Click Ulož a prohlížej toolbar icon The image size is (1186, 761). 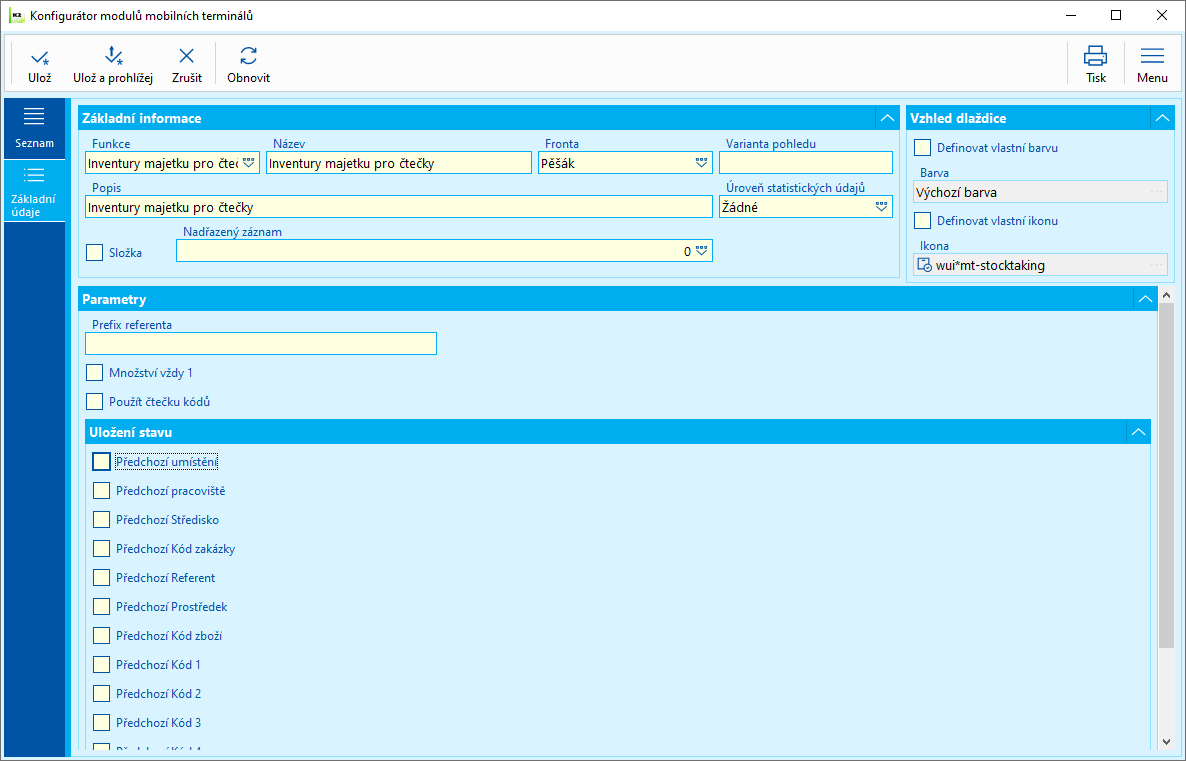(x=113, y=56)
